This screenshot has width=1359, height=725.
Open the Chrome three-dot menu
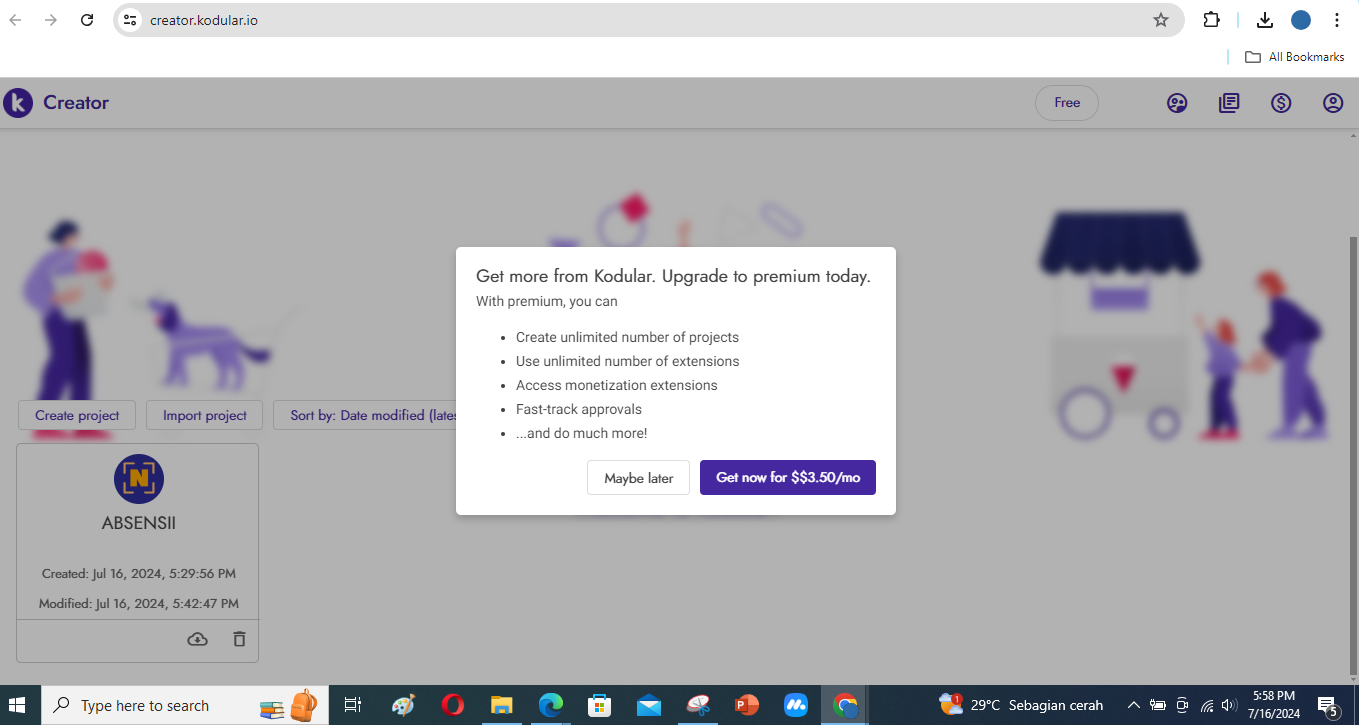point(1337,20)
